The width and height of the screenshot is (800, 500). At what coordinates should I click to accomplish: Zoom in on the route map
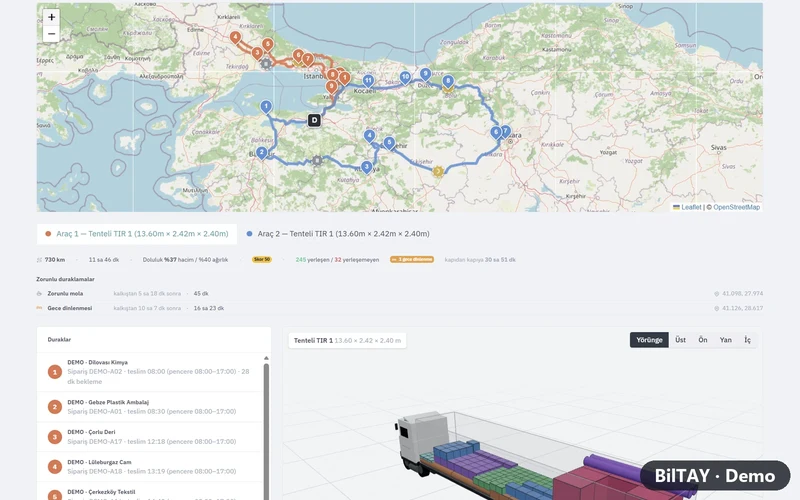(51, 17)
